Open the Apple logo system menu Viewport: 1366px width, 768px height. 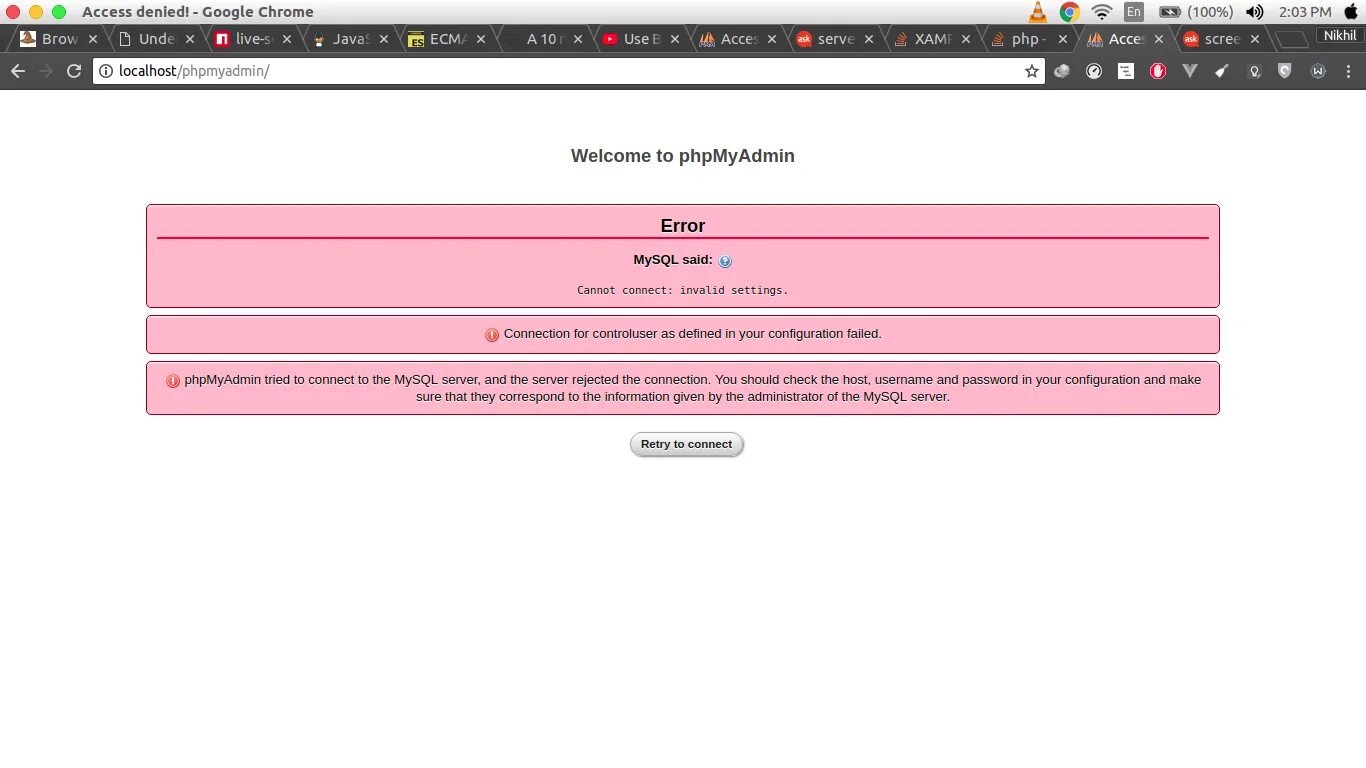1352,12
